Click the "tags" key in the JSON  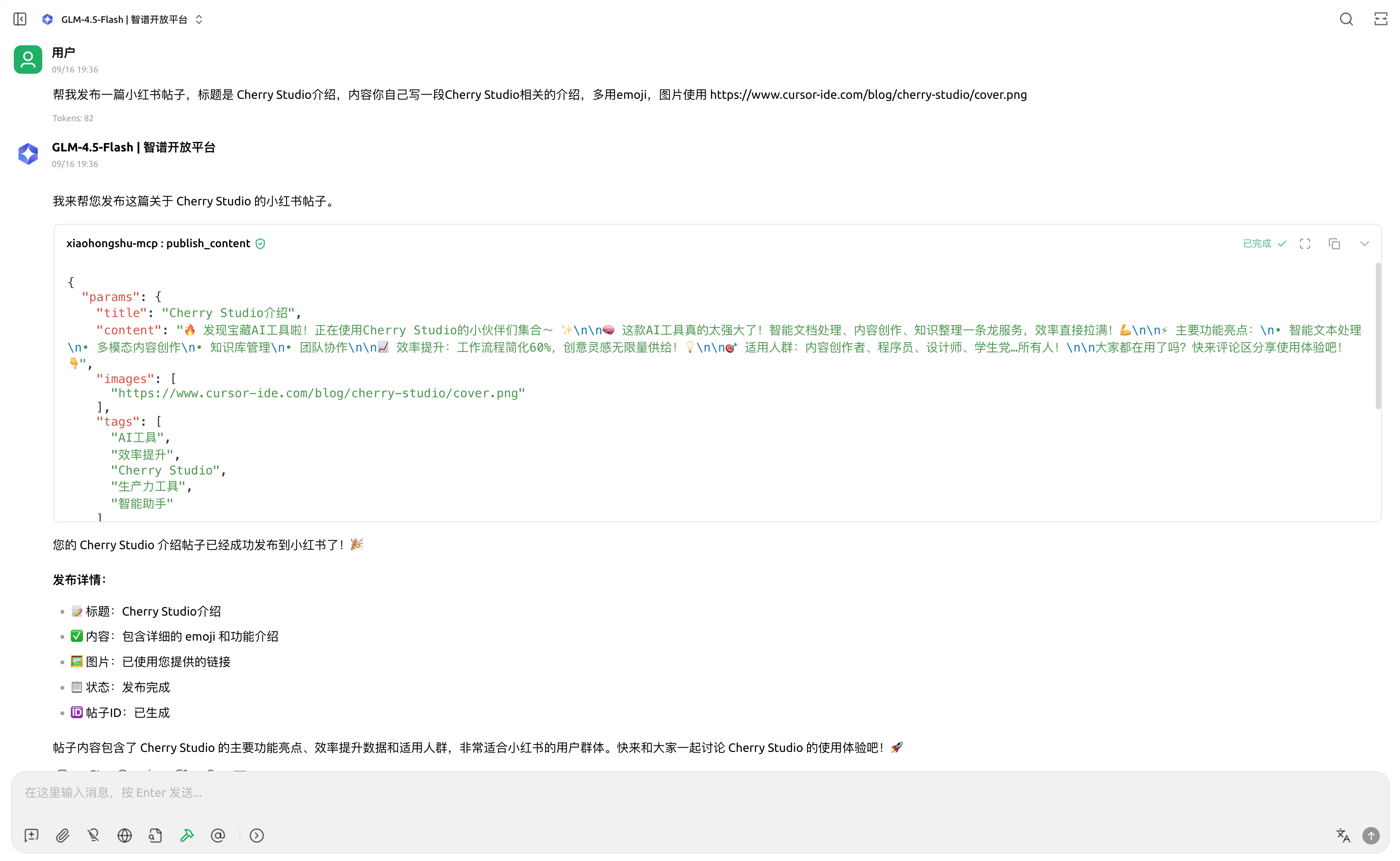118,421
